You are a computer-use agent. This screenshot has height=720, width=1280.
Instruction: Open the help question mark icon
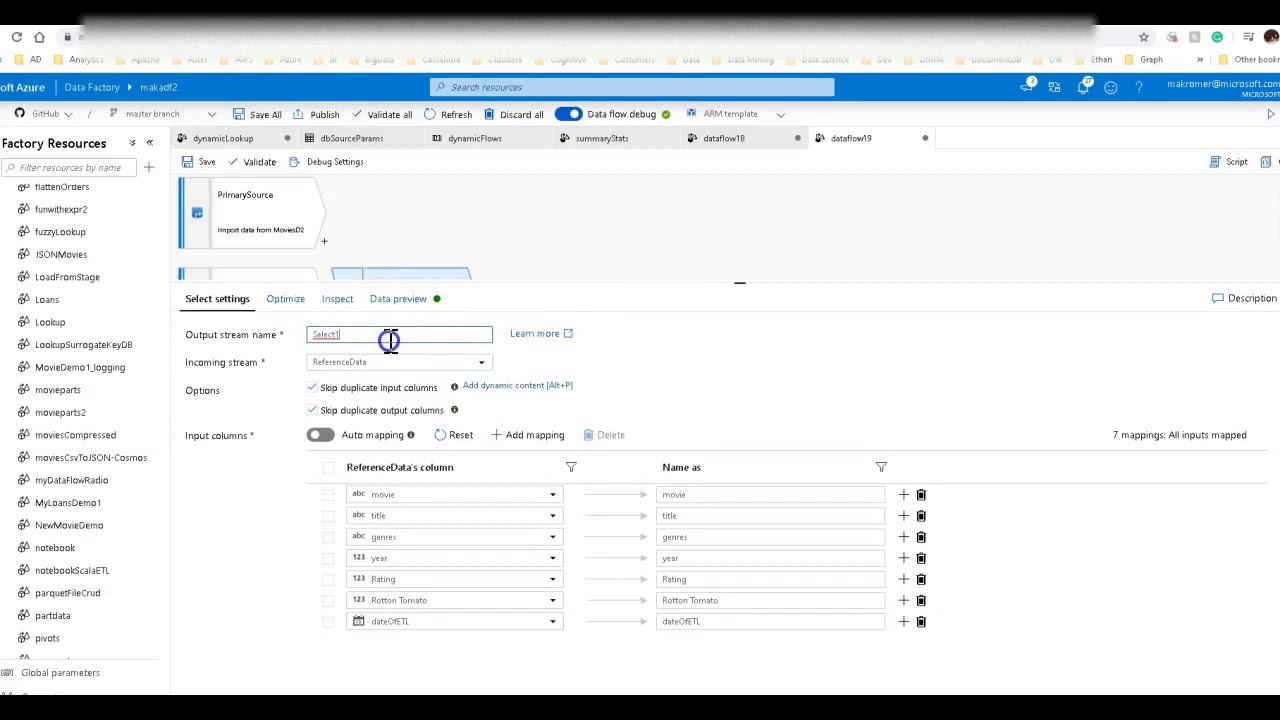coord(1138,87)
